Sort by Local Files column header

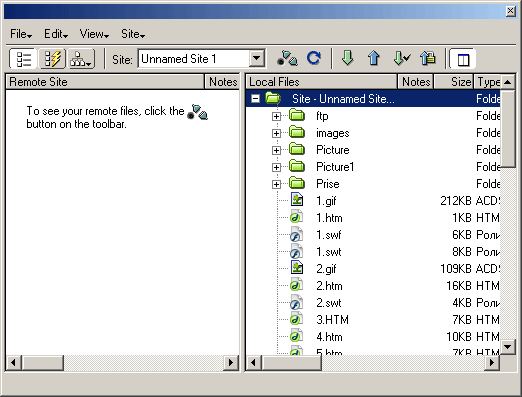[x=322, y=82]
